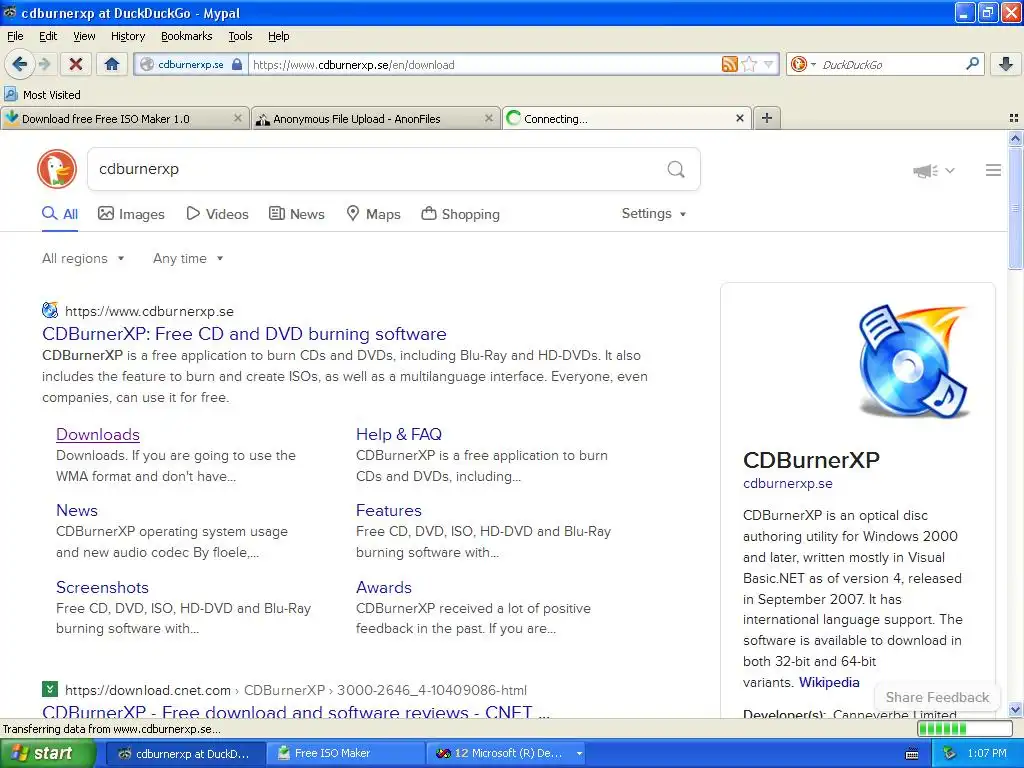1024x768 pixels.
Task: Open the Downloads arrow button in toolbar
Action: (1006, 64)
